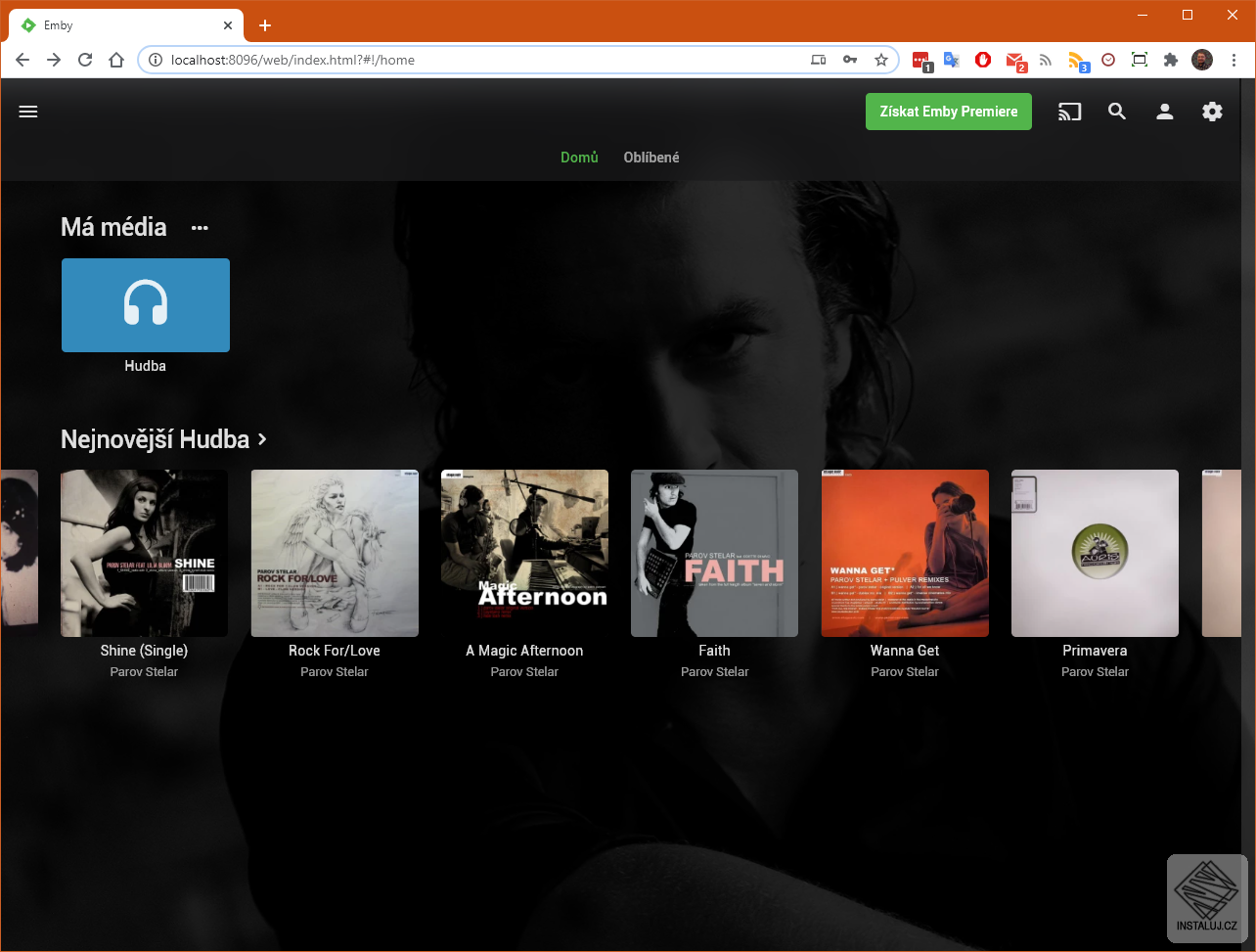Open a new browser tab
1256x952 pixels.
pos(264,25)
